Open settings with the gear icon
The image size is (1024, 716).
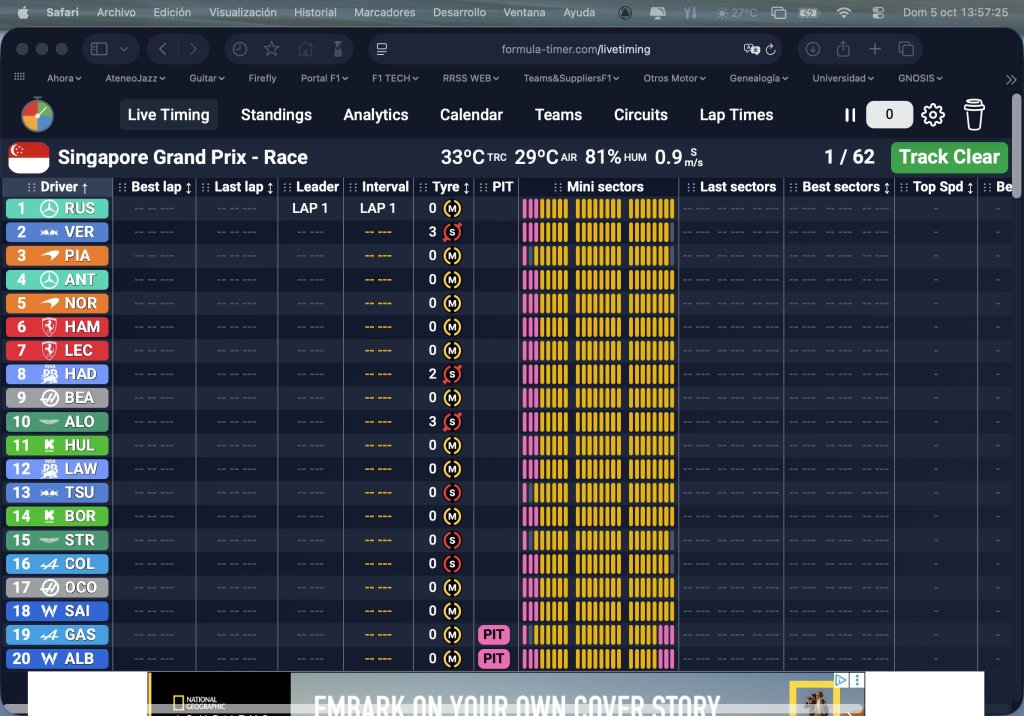[x=933, y=115]
